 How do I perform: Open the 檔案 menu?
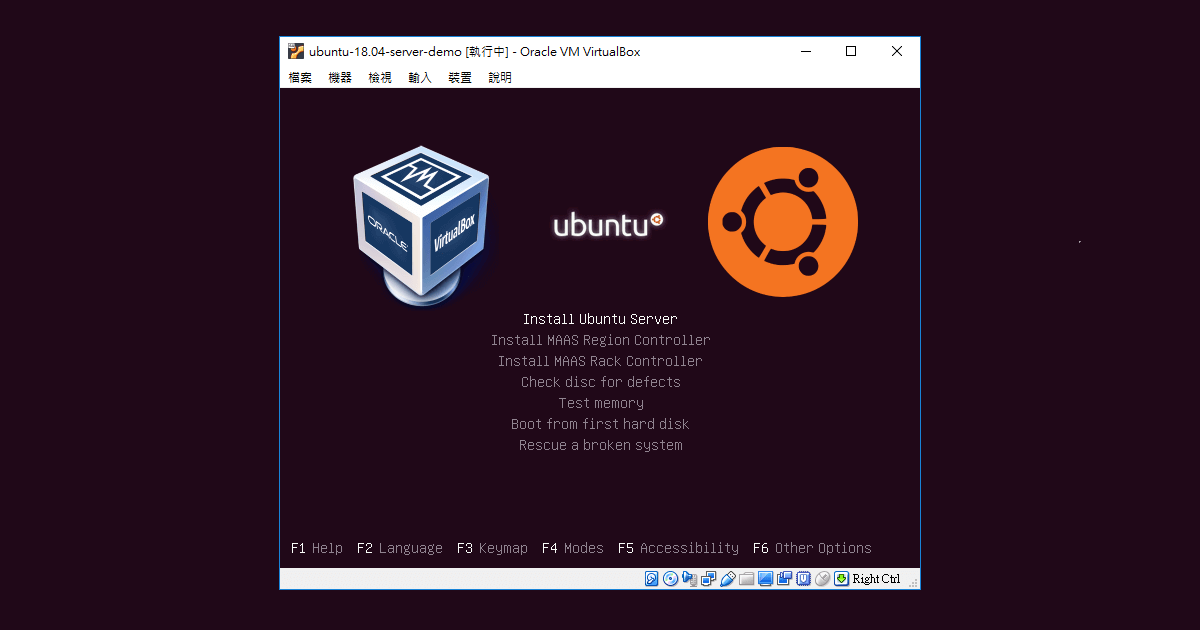(300, 77)
